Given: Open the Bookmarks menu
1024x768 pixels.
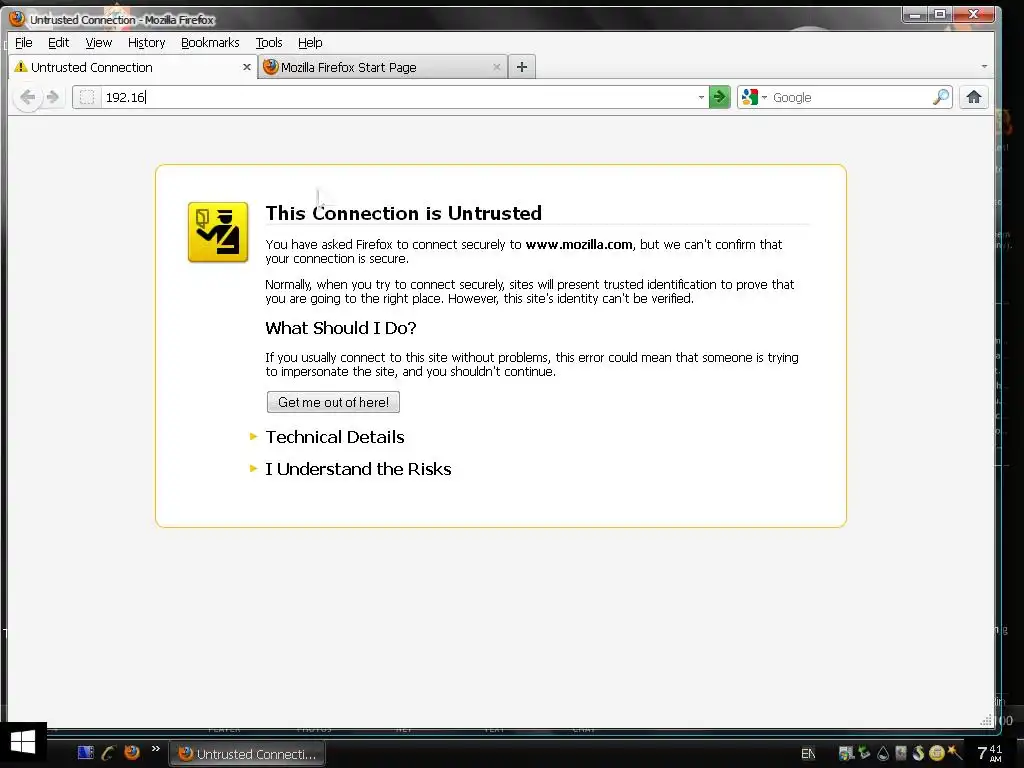Looking at the screenshot, I should point(210,42).
